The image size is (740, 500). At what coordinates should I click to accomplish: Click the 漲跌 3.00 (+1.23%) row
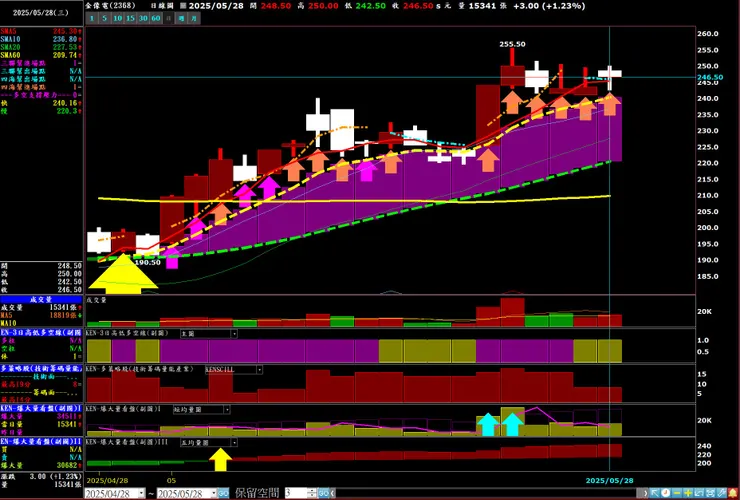42,476
